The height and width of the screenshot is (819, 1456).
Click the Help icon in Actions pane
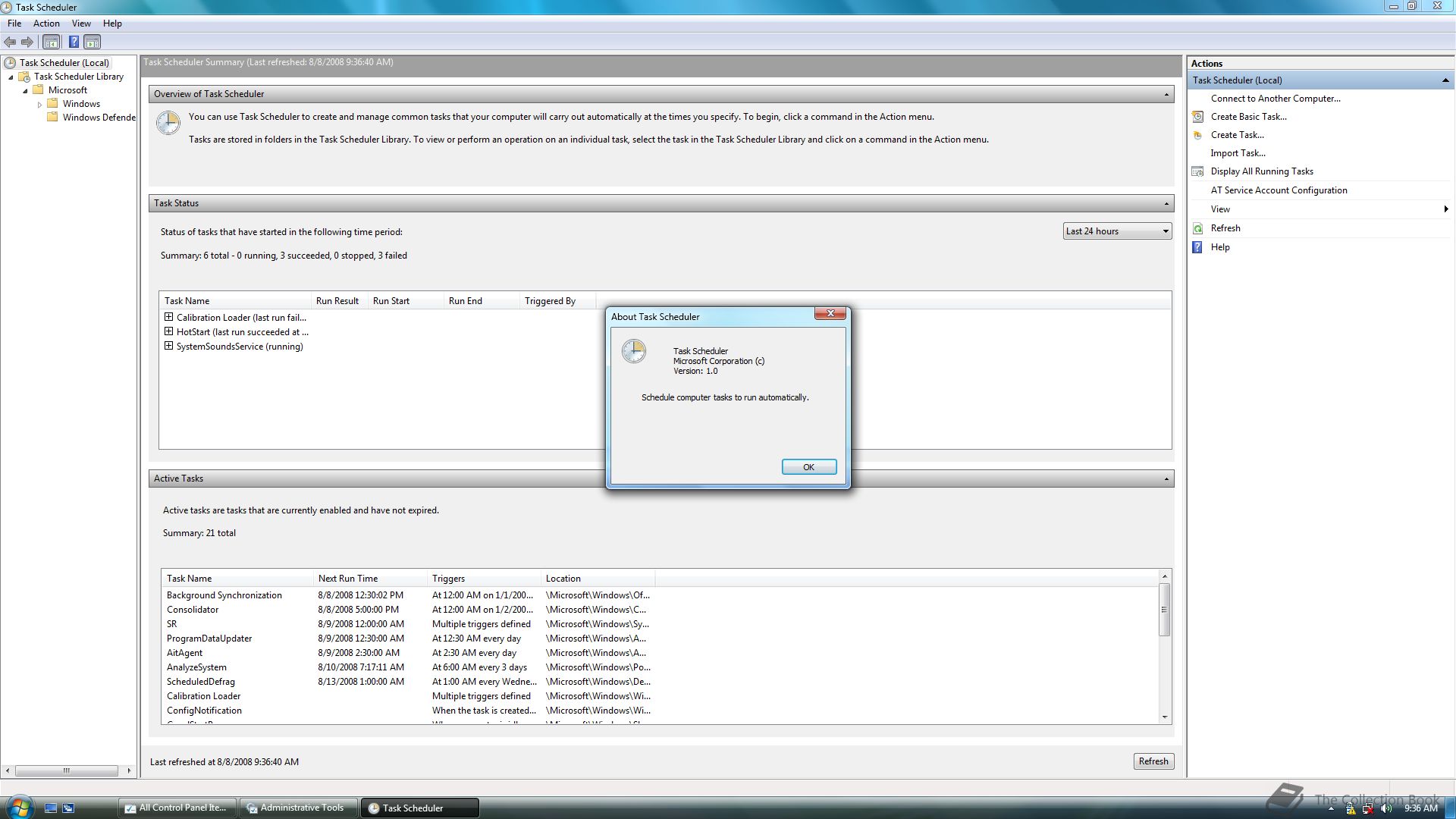1197,247
